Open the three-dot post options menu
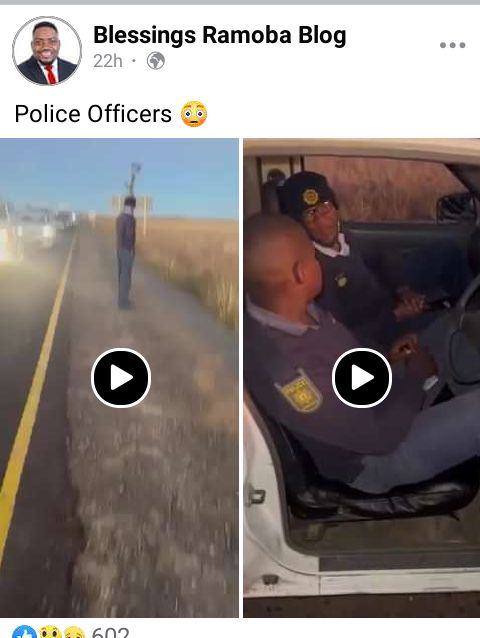The height and width of the screenshot is (638, 480). [x=452, y=45]
